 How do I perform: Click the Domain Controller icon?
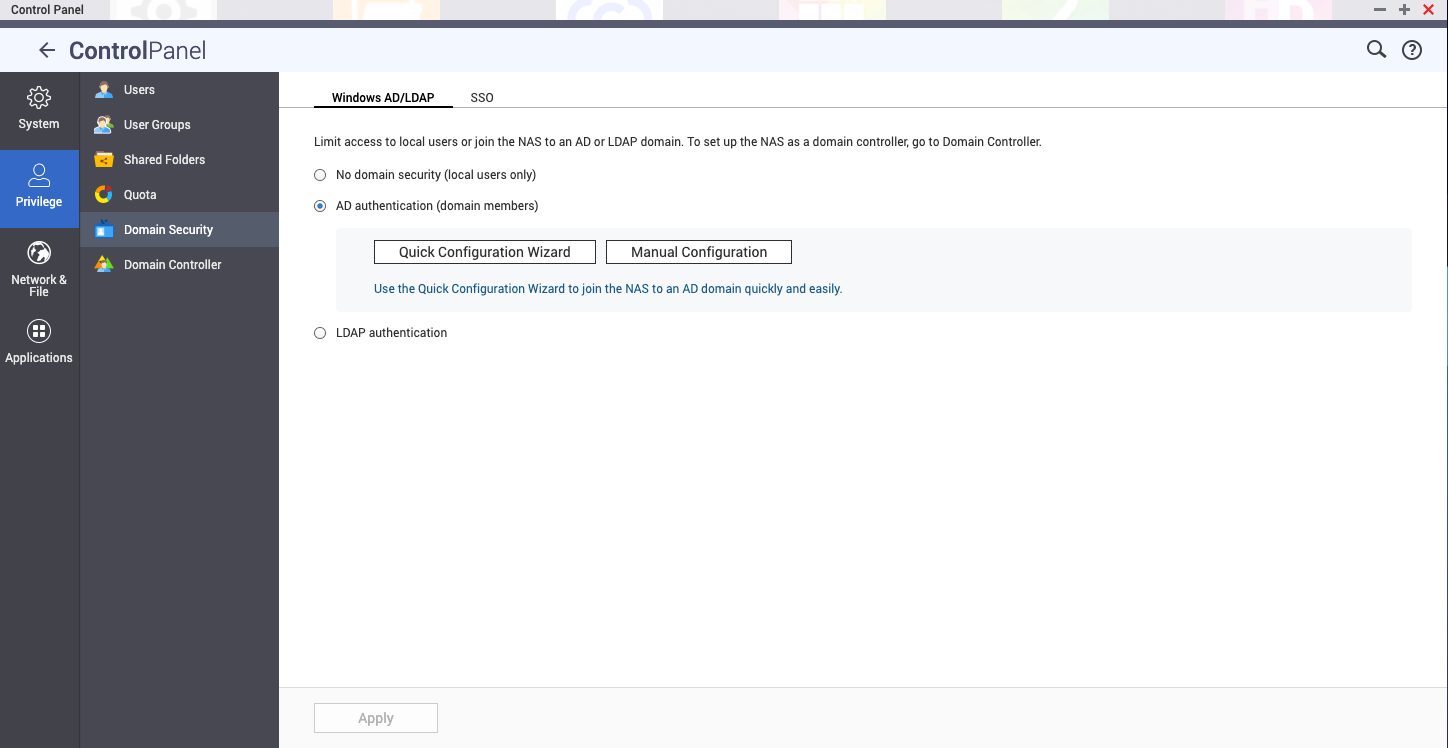pos(104,265)
